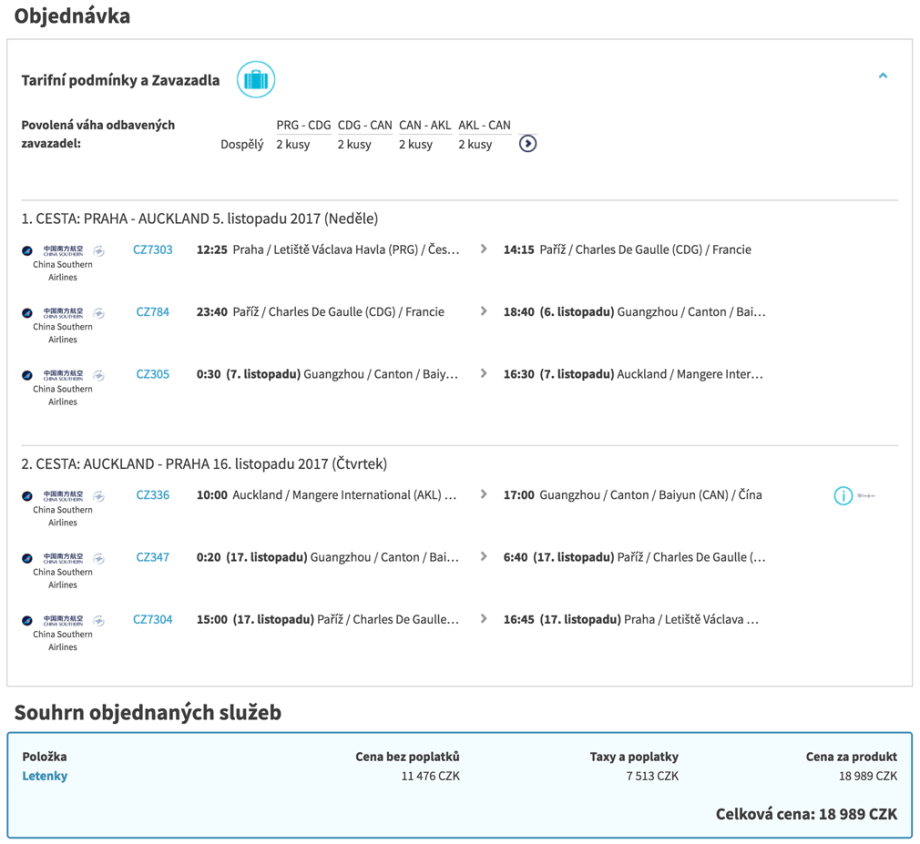This screenshot has width=920, height=844.
Task: Click the alliance badge icon beside flight CZ347
Action: [x=99, y=558]
